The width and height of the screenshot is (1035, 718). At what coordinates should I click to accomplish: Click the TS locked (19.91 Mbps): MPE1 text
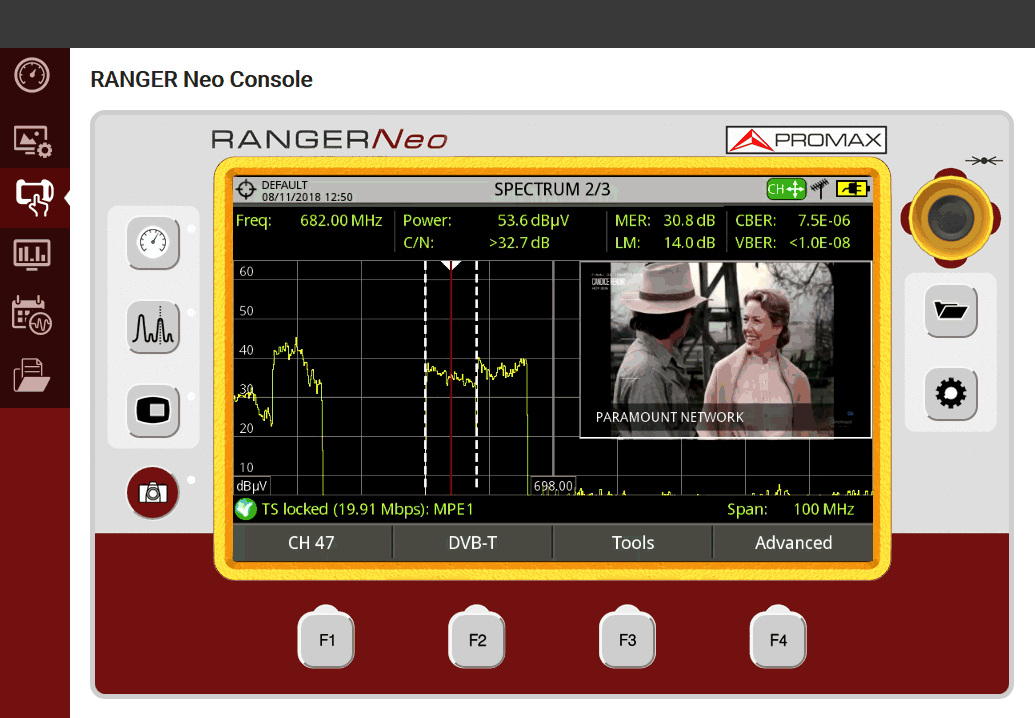point(367,509)
